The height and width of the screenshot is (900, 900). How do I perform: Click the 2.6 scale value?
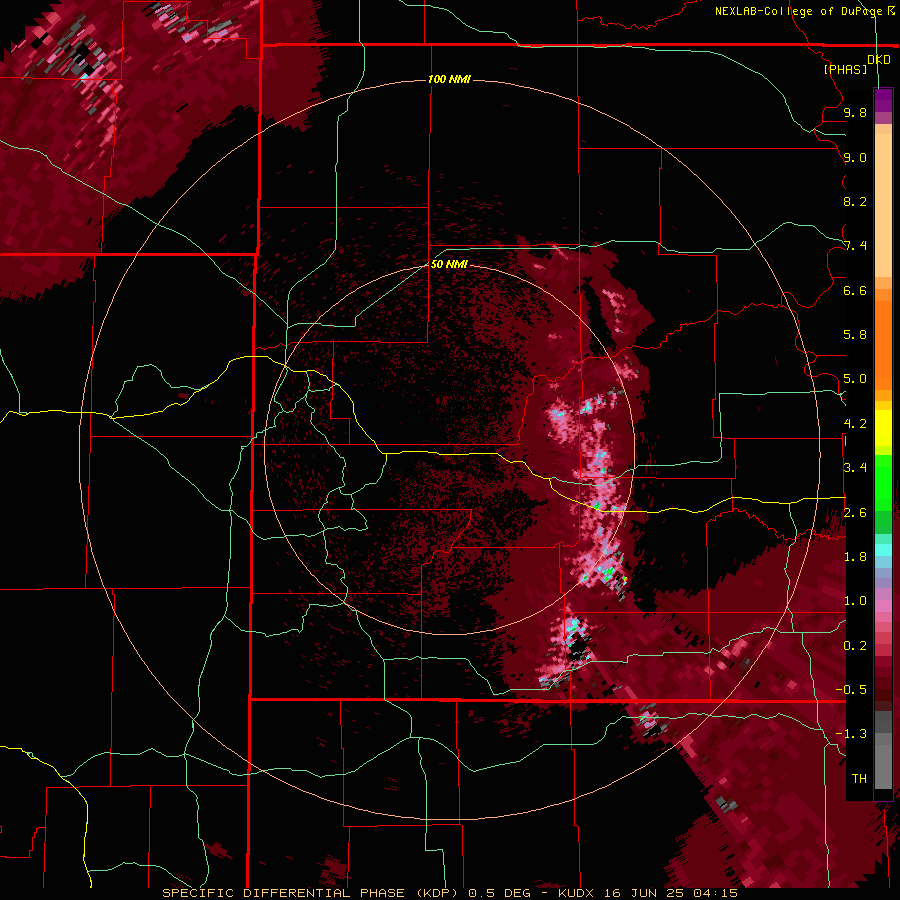(x=855, y=513)
